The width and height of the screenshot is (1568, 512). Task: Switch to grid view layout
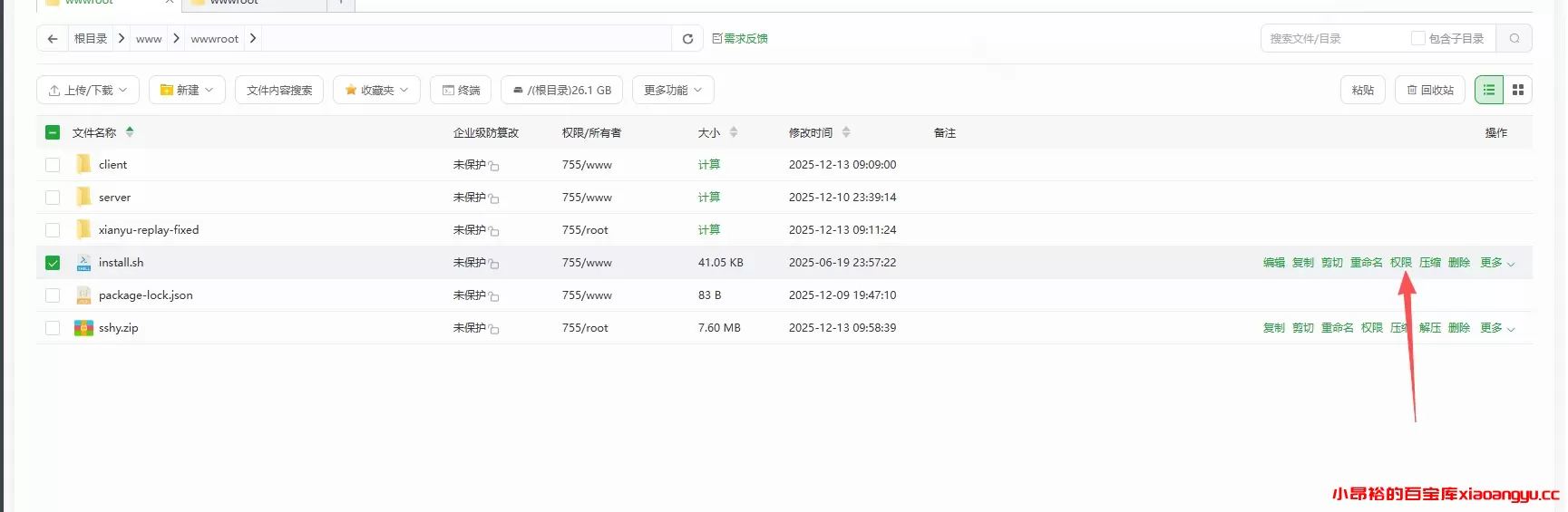pyautogui.click(x=1518, y=90)
